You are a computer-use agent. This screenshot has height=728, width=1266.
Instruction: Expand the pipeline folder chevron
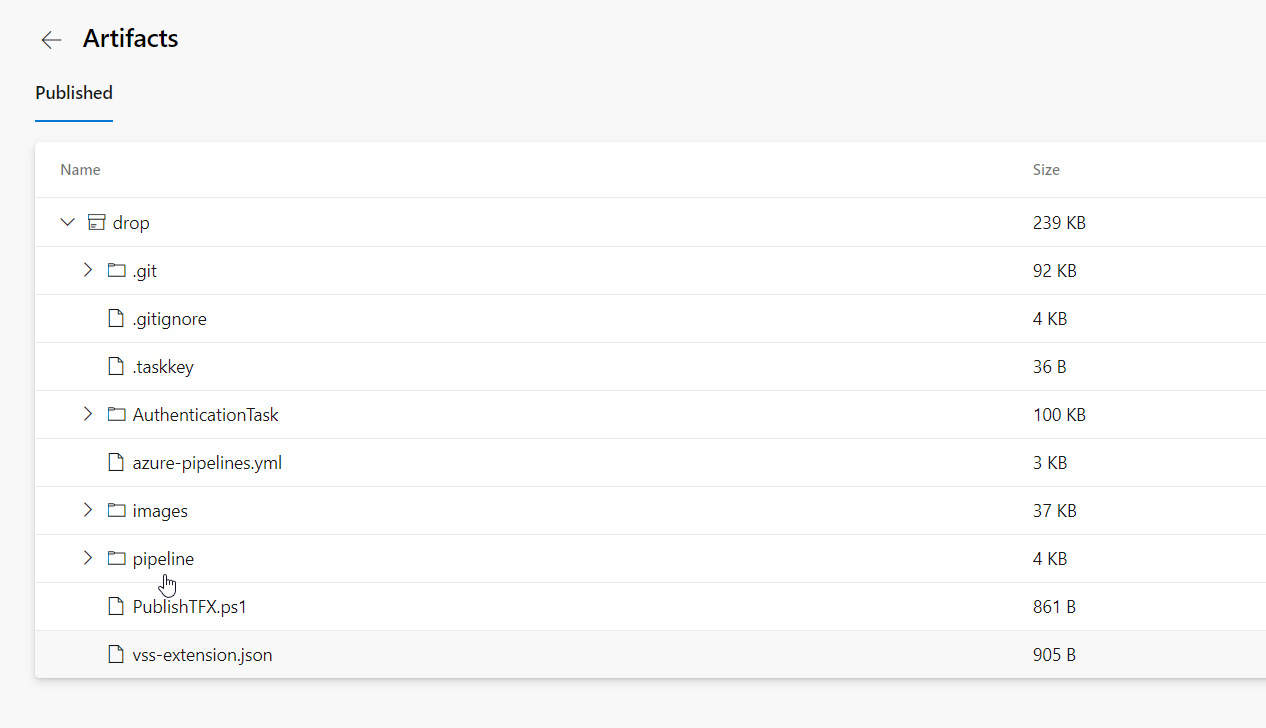87,558
